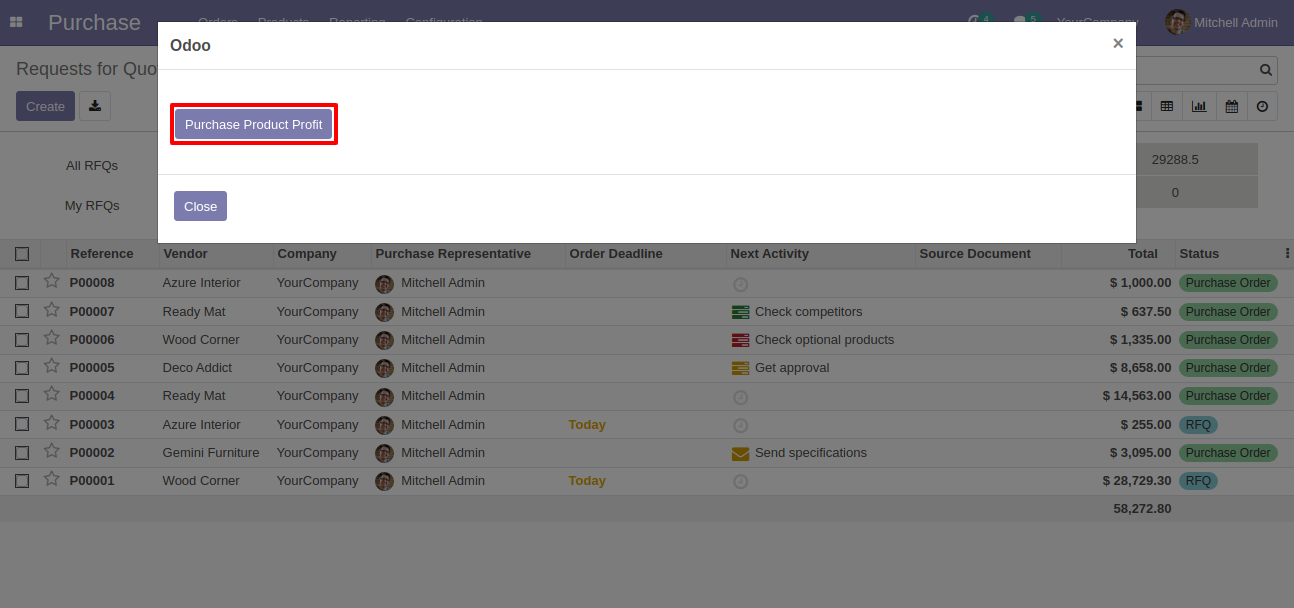This screenshot has width=1294, height=608.
Task: Click the activity clock icon for P00001
Action: (740, 481)
